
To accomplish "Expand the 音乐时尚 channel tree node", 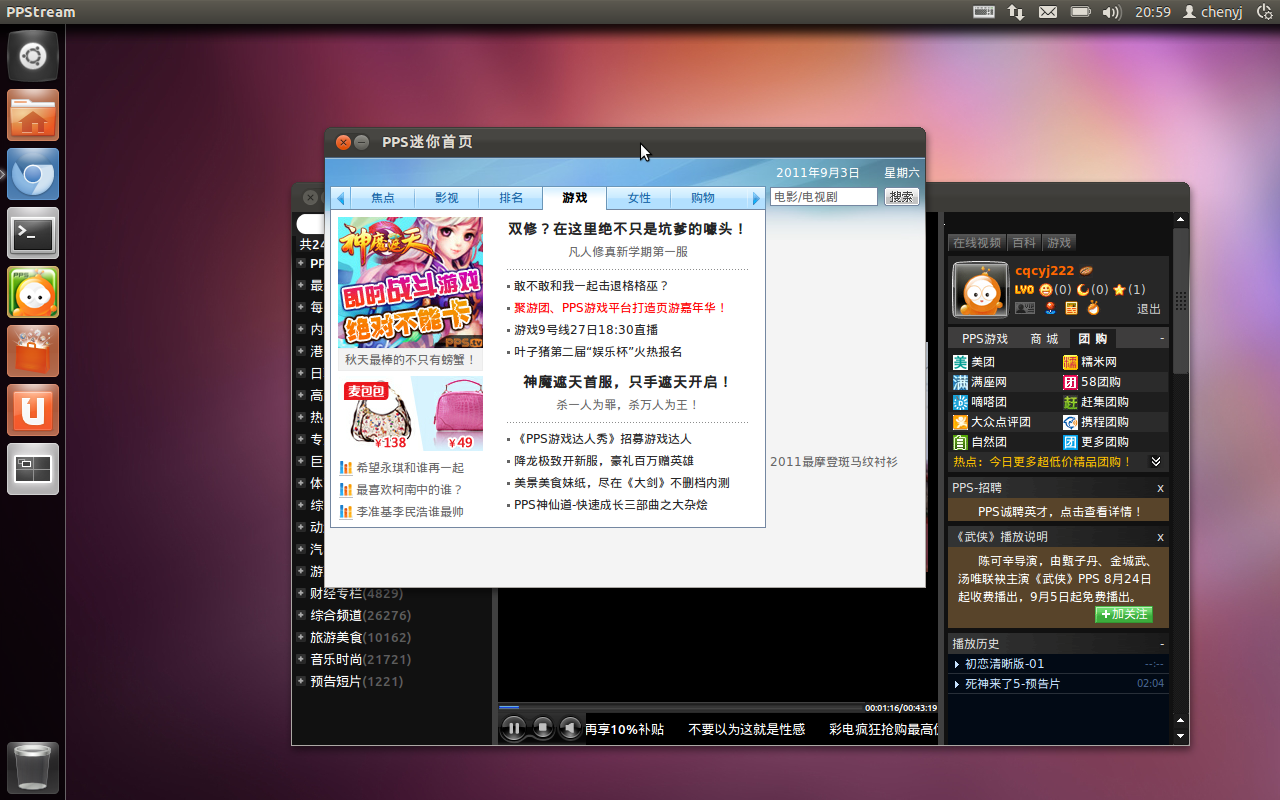I will pyautogui.click(x=301, y=659).
